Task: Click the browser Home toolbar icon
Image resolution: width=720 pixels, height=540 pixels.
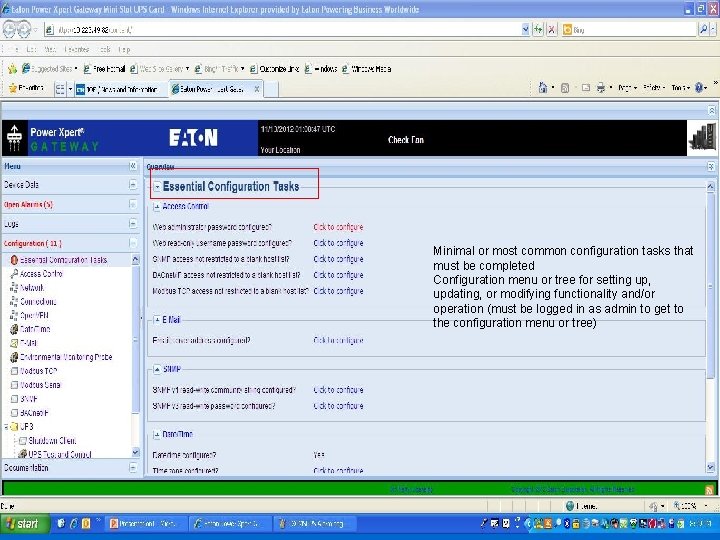Action: (543, 88)
